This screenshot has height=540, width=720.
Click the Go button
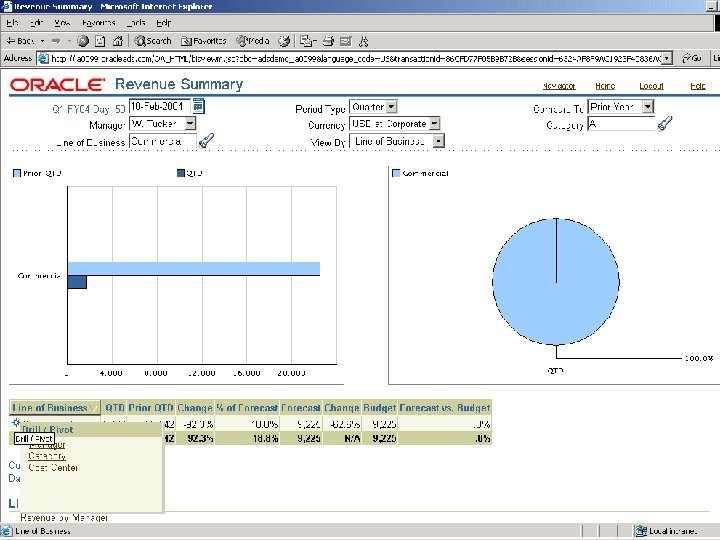[x=692, y=58]
